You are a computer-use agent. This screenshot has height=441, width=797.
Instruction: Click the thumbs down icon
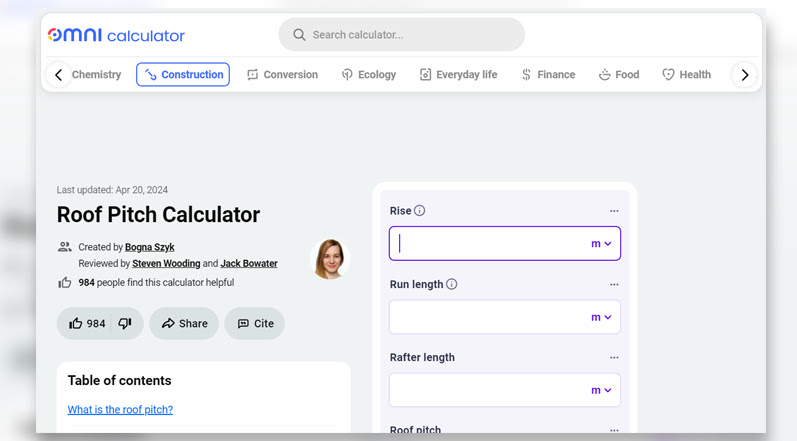[x=125, y=323]
